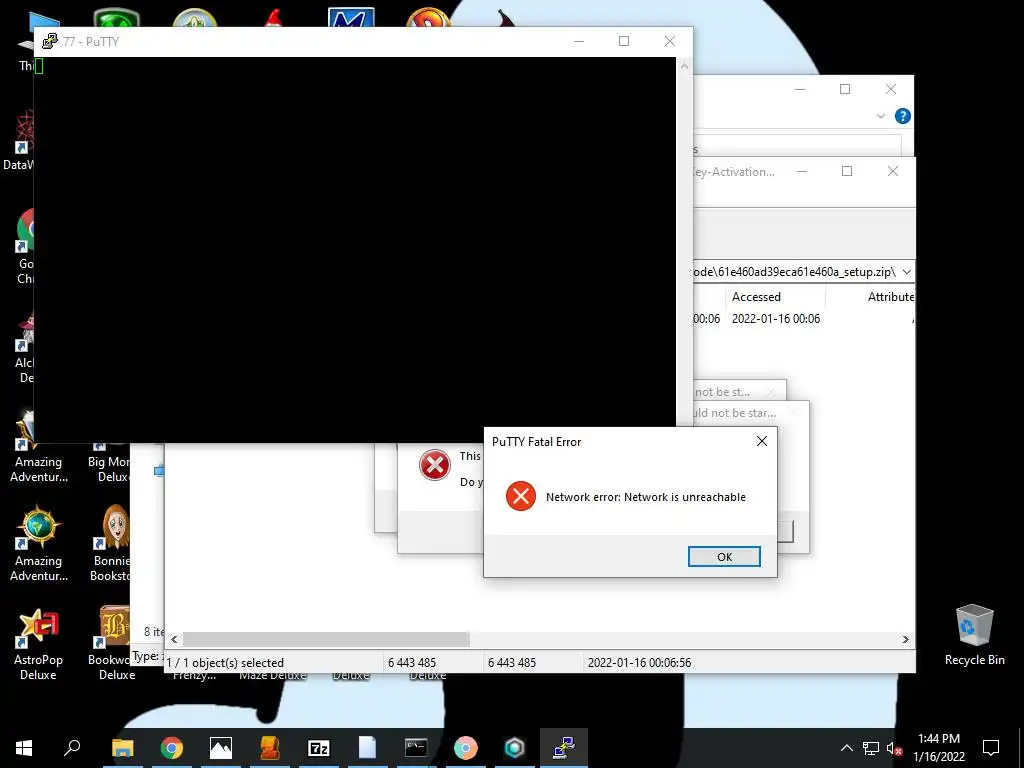Open the 7-Zip path dropdown arrow

pos(906,272)
